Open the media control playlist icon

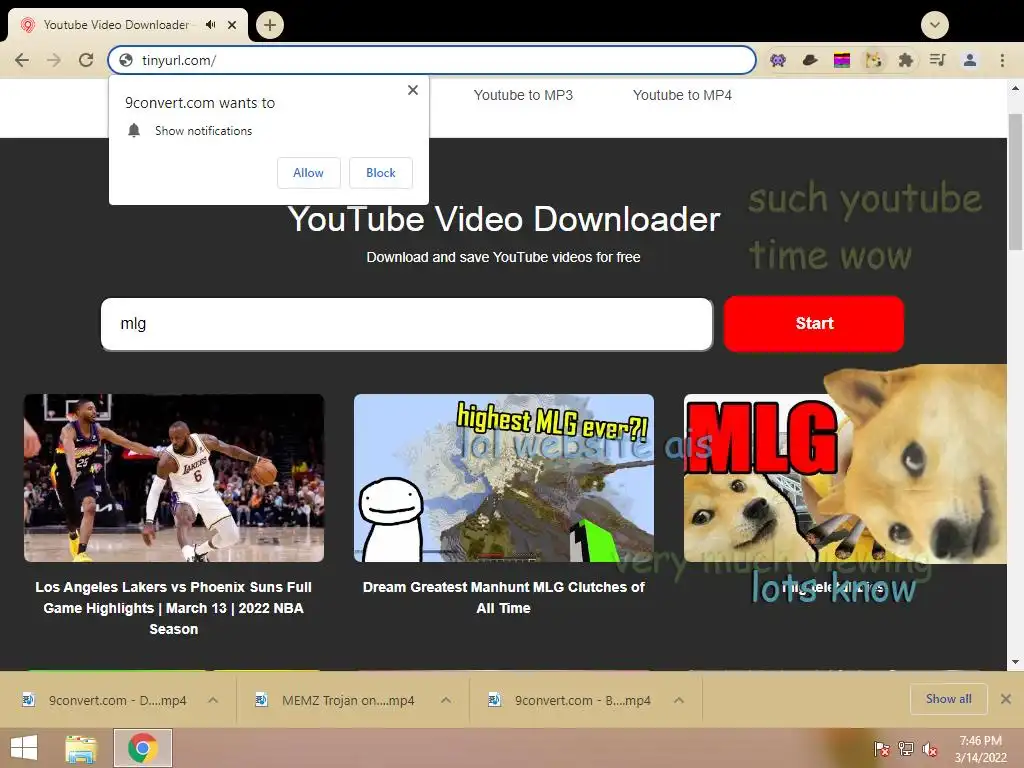937,60
